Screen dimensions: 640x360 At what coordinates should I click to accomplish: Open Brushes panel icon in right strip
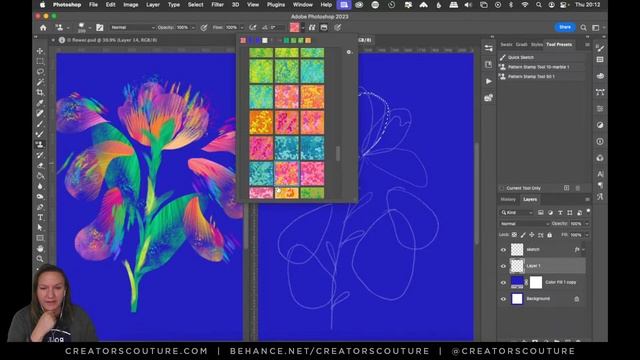click(600, 48)
